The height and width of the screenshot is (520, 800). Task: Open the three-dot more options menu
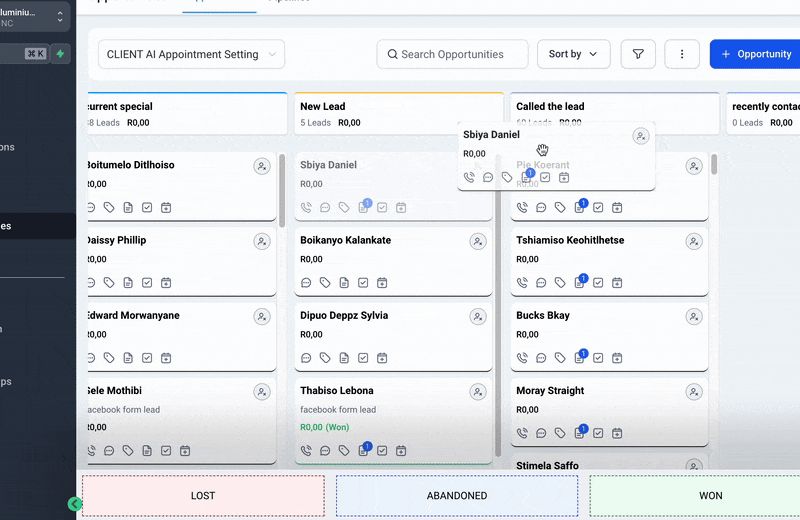[x=682, y=54]
